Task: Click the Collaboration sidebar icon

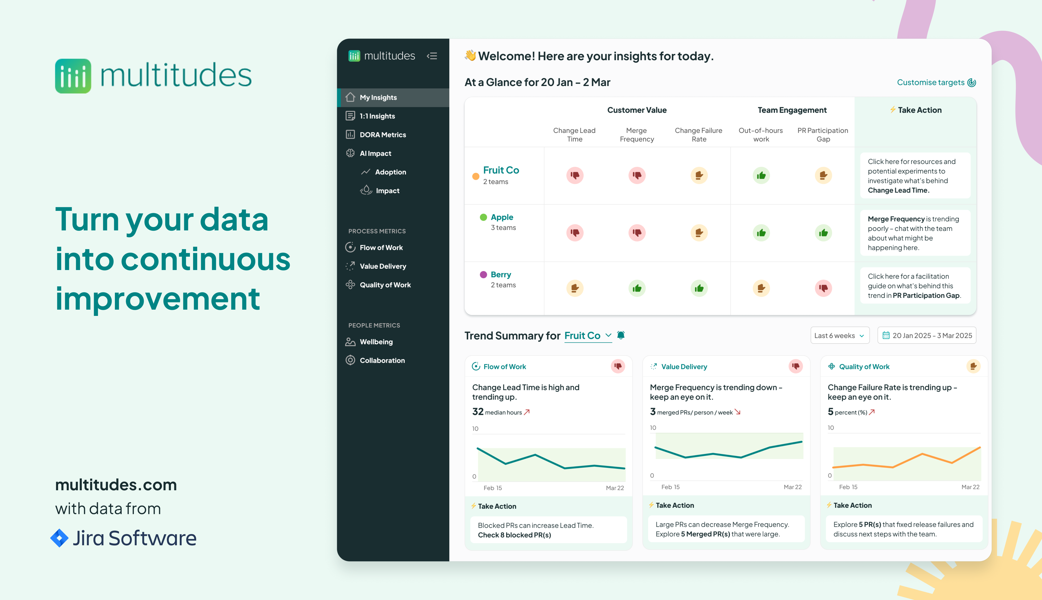Action: tap(350, 360)
